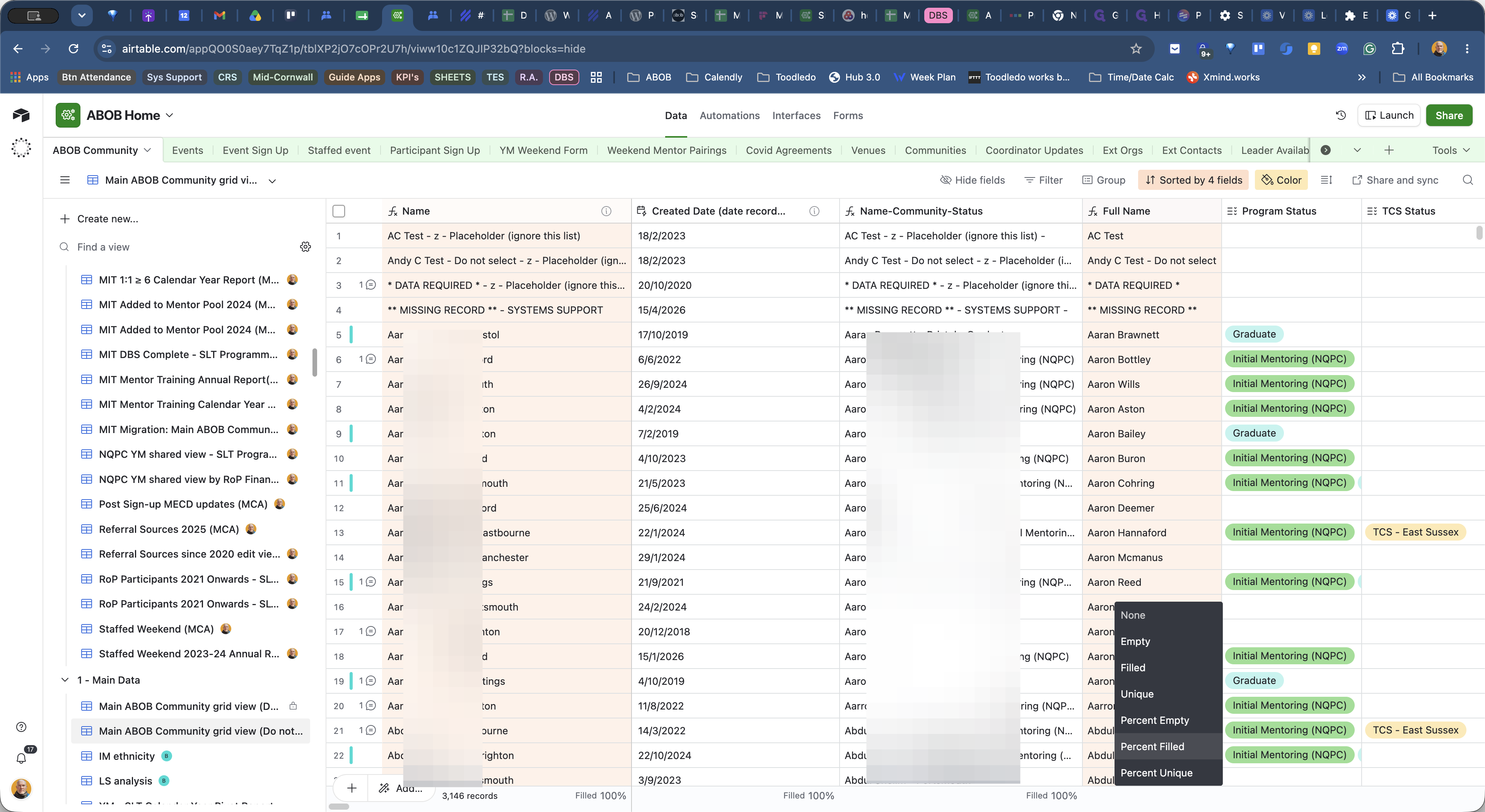Click the horizontal grid scrollbar thumb
This screenshot has height=812, width=1485.
point(338,806)
